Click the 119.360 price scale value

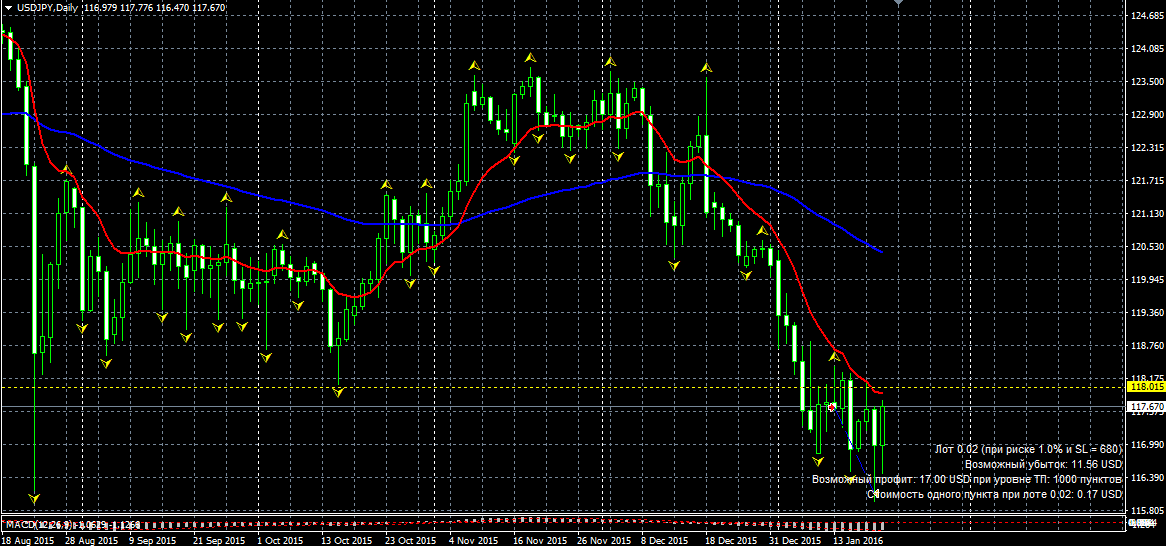click(x=1146, y=312)
